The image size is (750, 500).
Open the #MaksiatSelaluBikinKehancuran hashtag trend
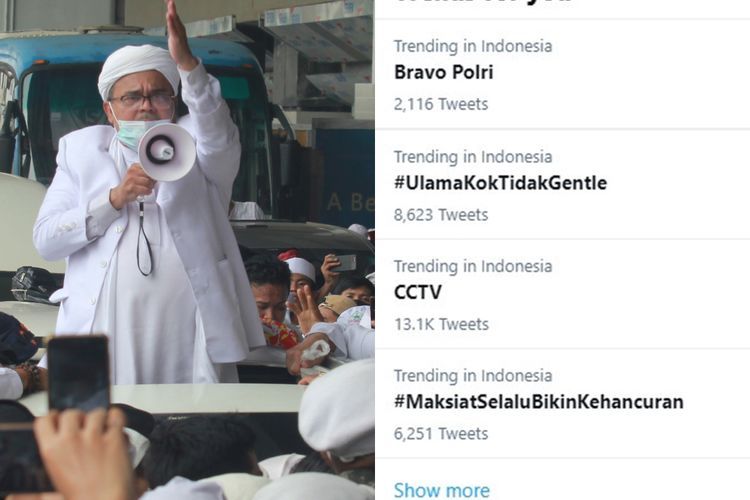539,401
